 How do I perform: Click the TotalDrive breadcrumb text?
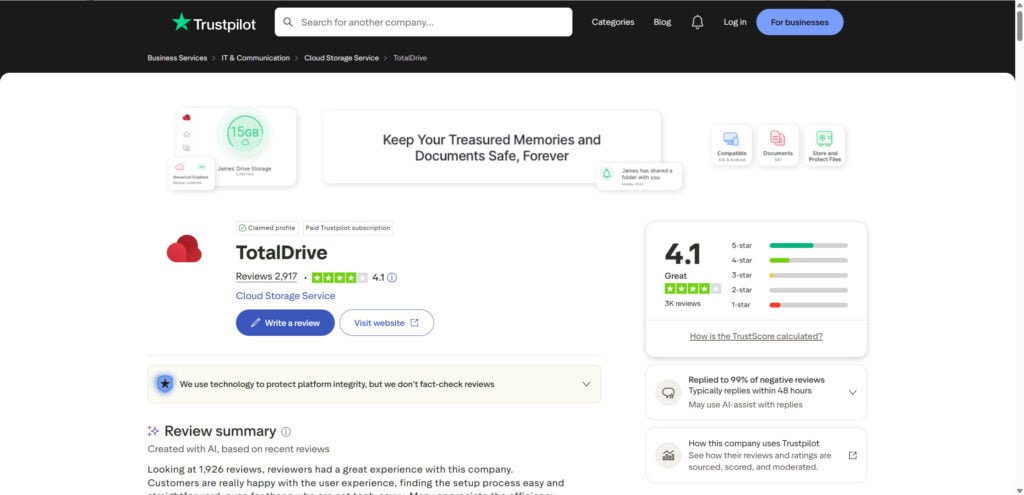(410, 58)
